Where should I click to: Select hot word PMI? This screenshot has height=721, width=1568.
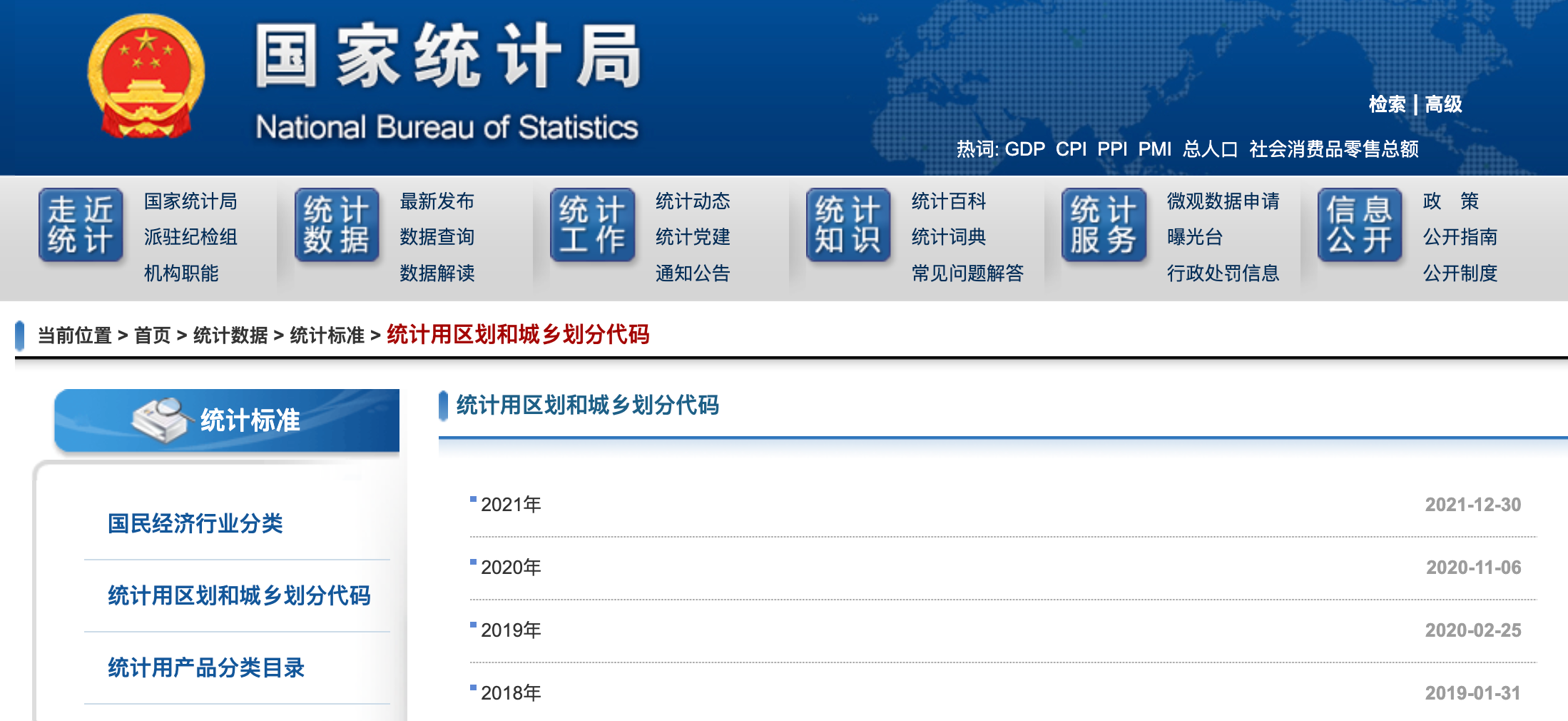click(1154, 149)
